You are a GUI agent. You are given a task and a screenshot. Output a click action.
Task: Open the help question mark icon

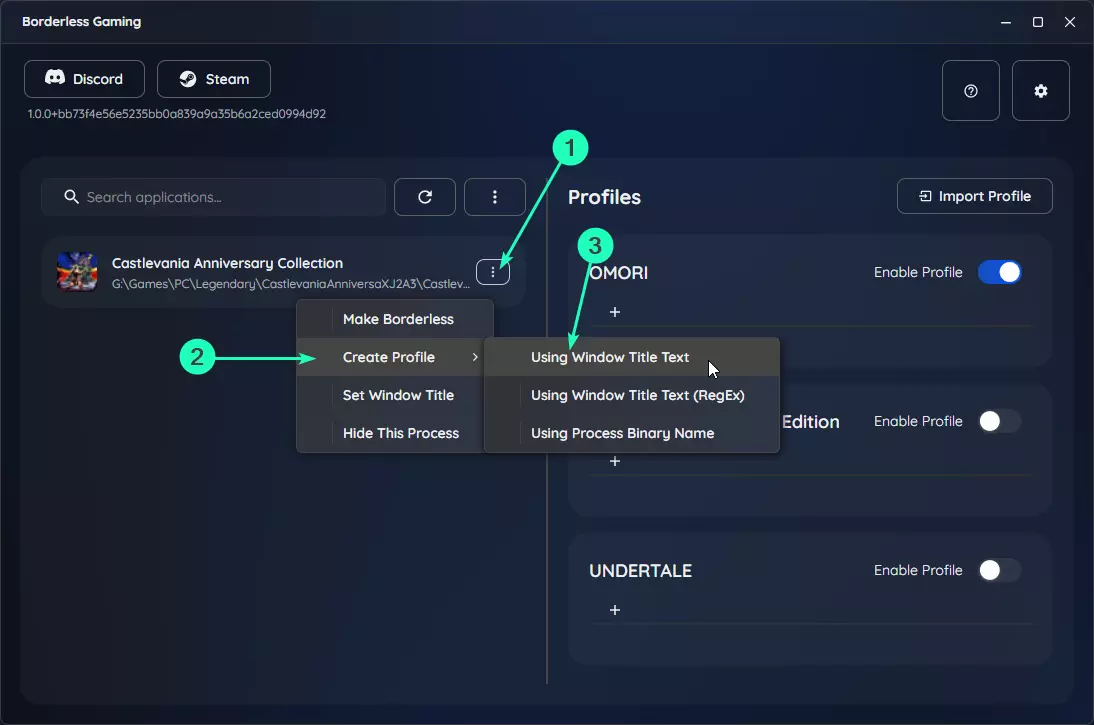(971, 91)
